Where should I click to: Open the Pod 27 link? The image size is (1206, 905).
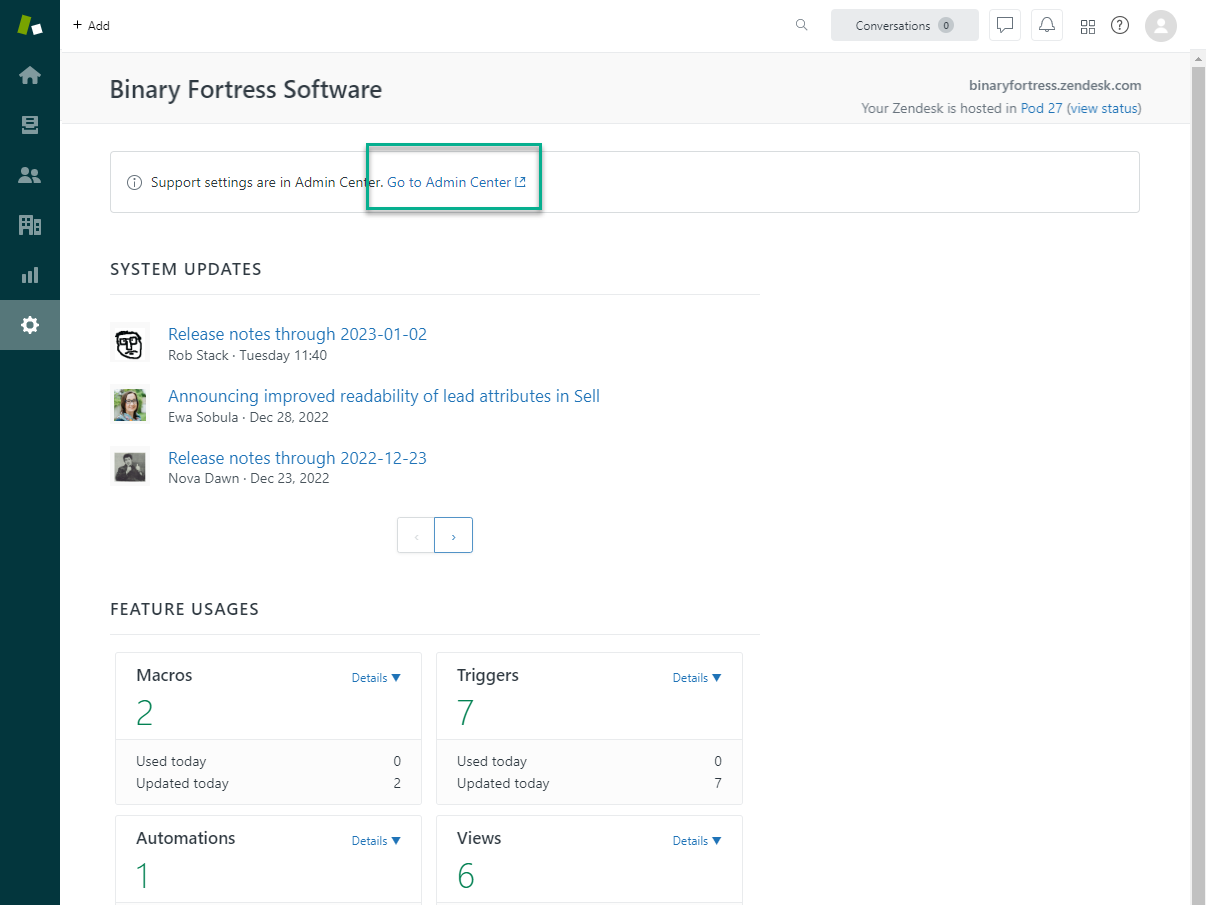(x=1041, y=108)
